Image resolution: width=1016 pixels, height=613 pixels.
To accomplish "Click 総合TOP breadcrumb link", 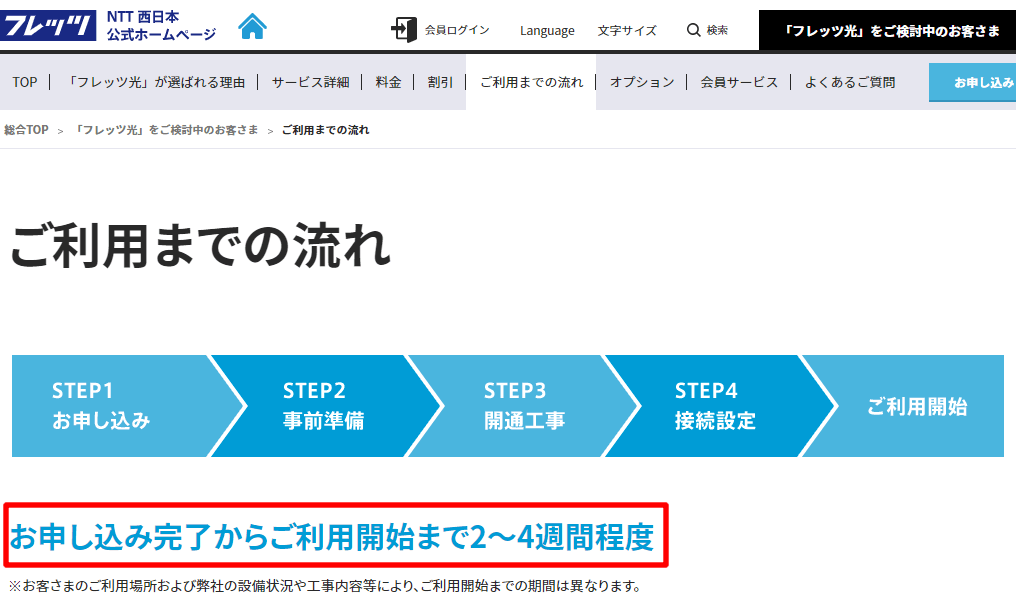I will point(26,130).
